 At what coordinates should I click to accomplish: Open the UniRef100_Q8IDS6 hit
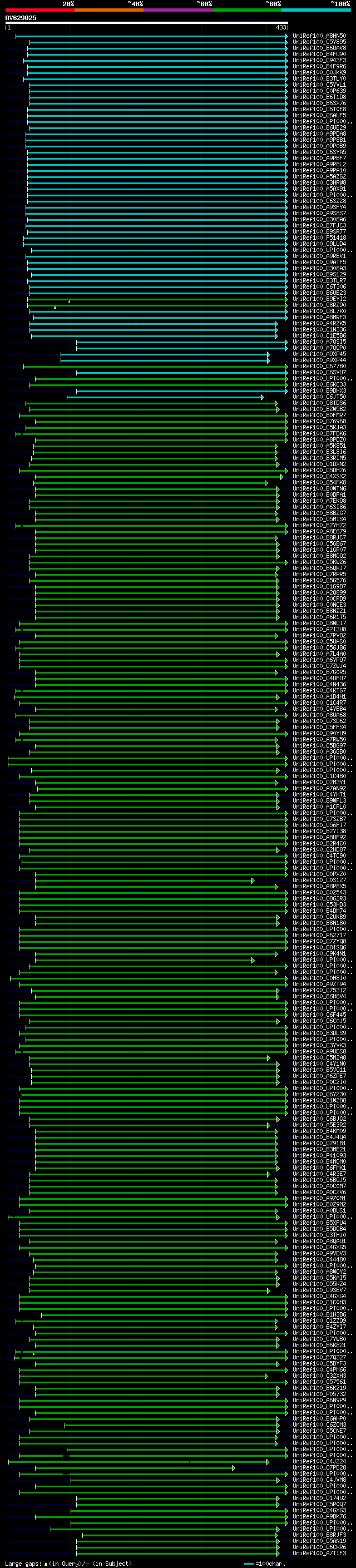[319, 403]
